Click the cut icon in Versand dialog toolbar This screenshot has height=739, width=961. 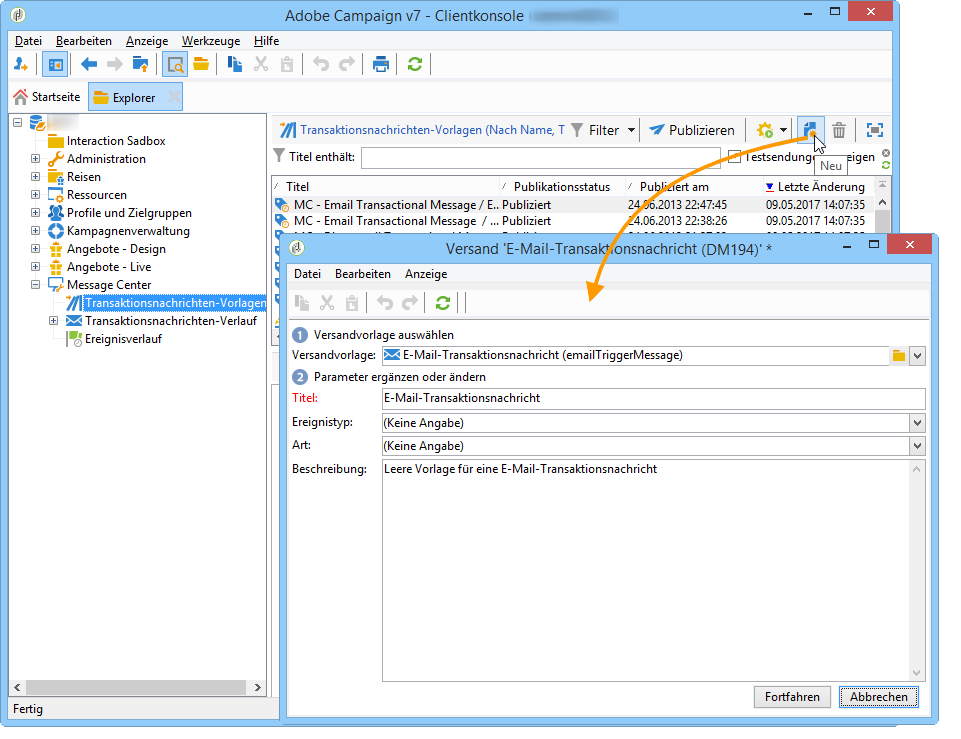(327, 303)
